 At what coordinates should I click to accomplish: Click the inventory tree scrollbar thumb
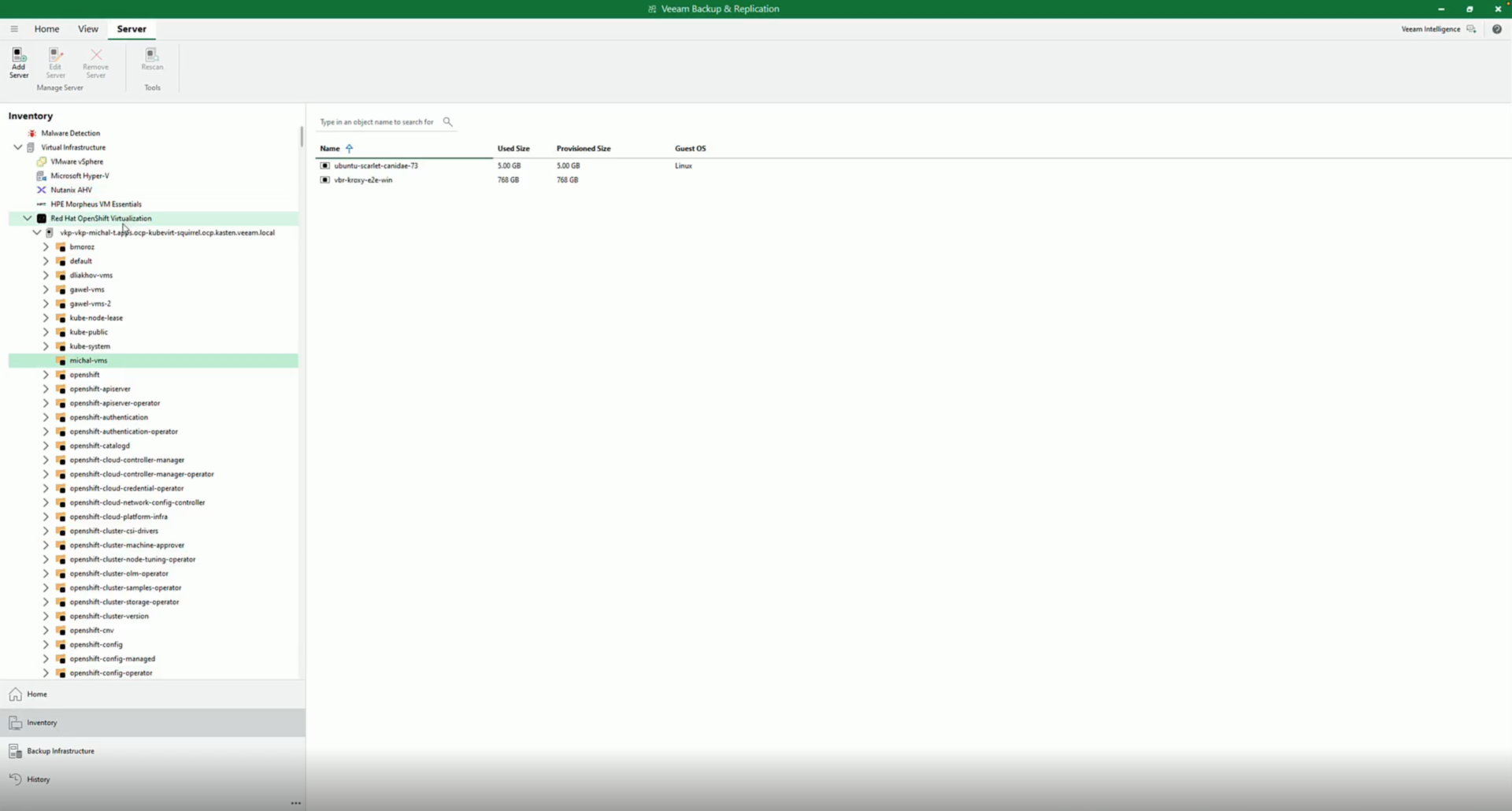coord(302,136)
